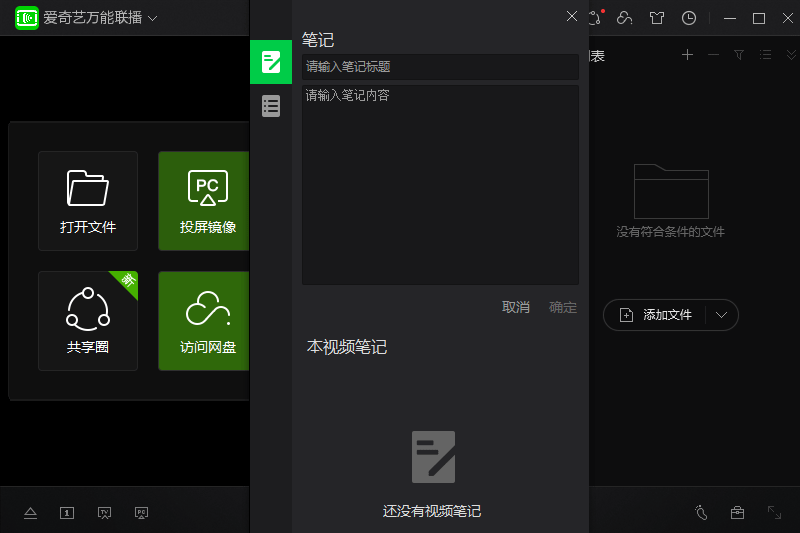Click the 本视频笔记 section heading
Viewport: 800px width, 533px height.
click(x=347, y=347)
